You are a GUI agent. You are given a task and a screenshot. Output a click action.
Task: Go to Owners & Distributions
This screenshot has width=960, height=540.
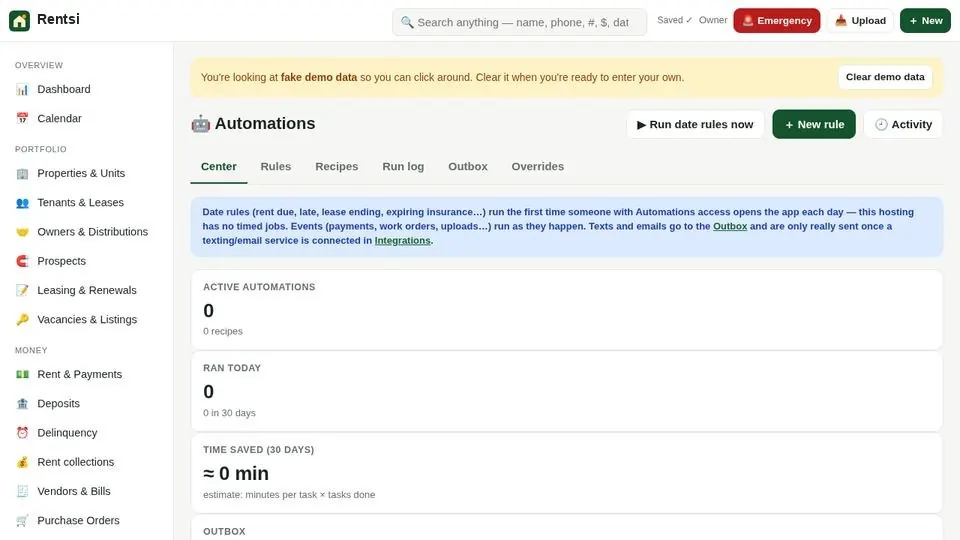tap(86, 232)
